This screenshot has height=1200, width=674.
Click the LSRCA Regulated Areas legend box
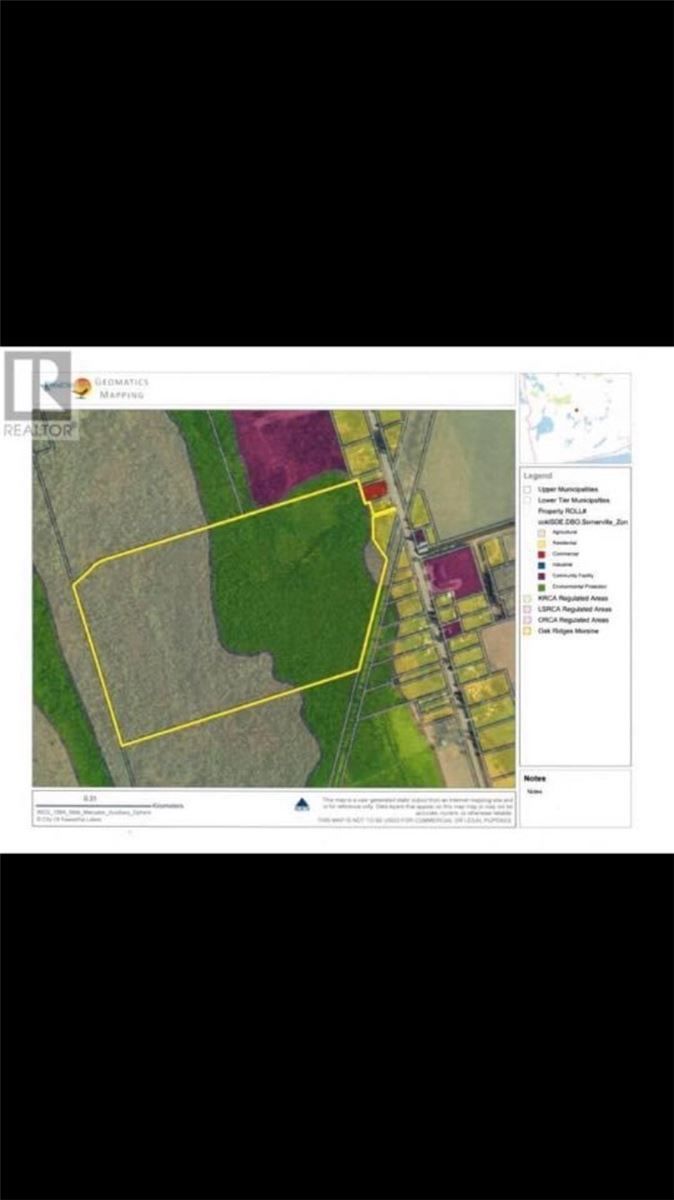[527, 609]
